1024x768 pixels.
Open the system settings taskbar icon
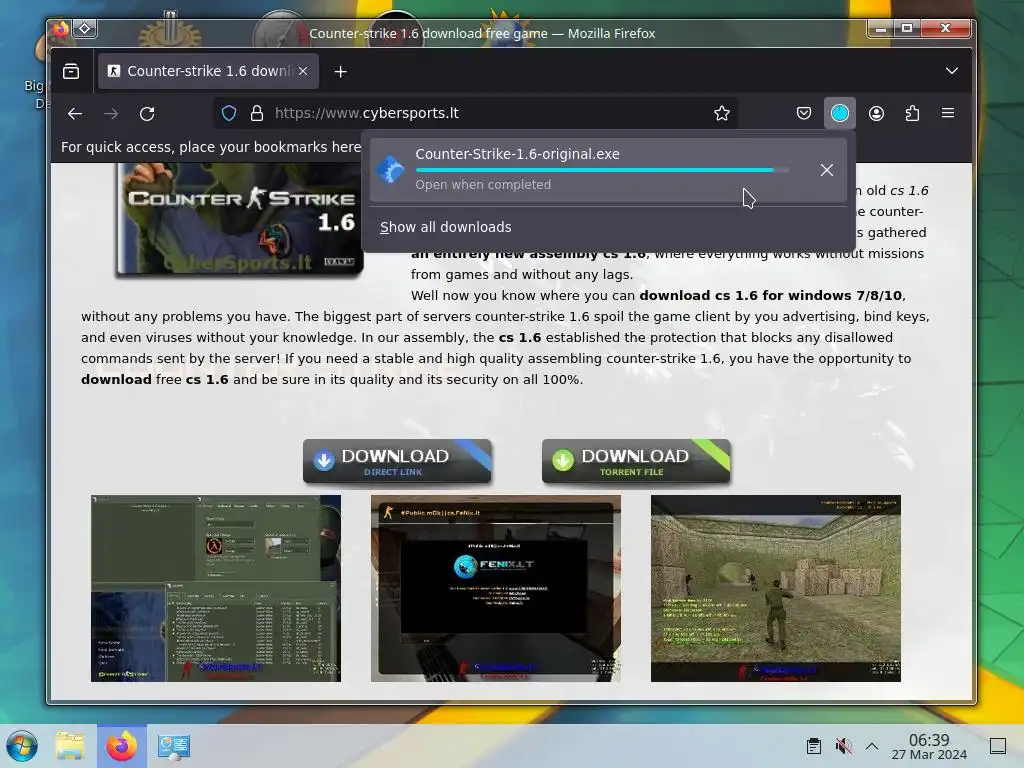[x=174, y=746]
